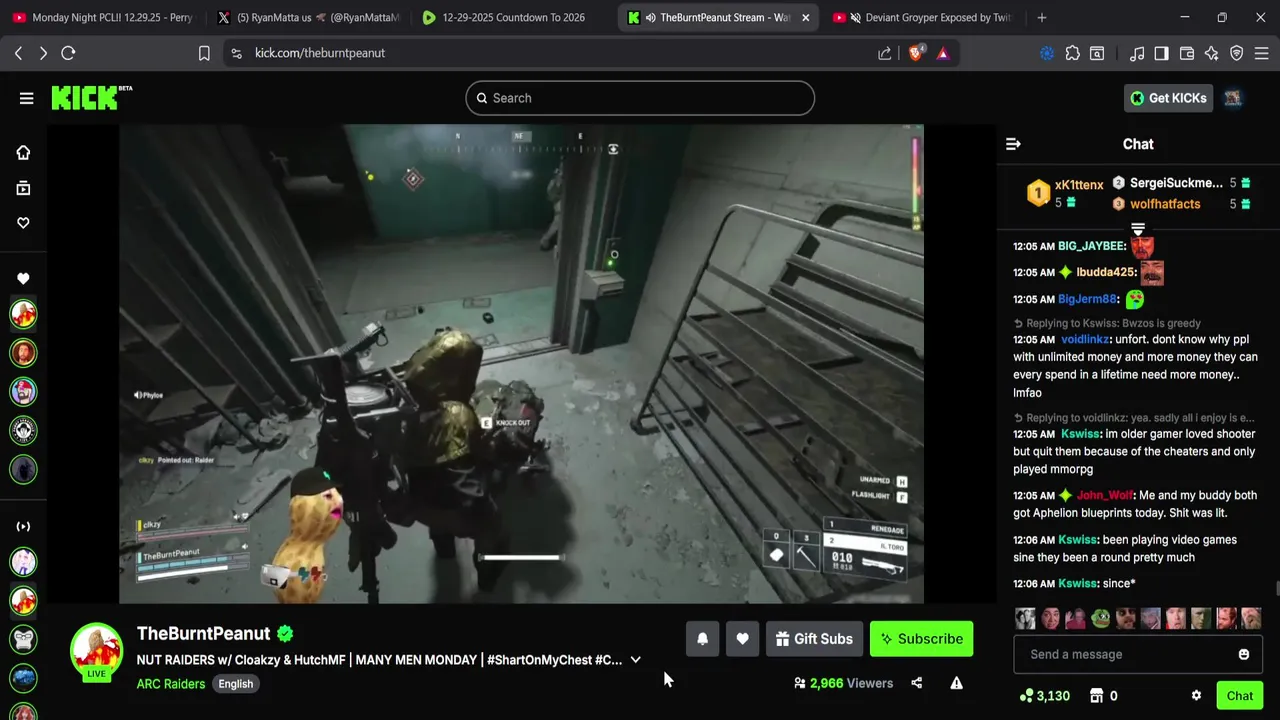Open voidlinkz's profile in chat
Screen dimensions: 1280x720
pos(1084,339)
